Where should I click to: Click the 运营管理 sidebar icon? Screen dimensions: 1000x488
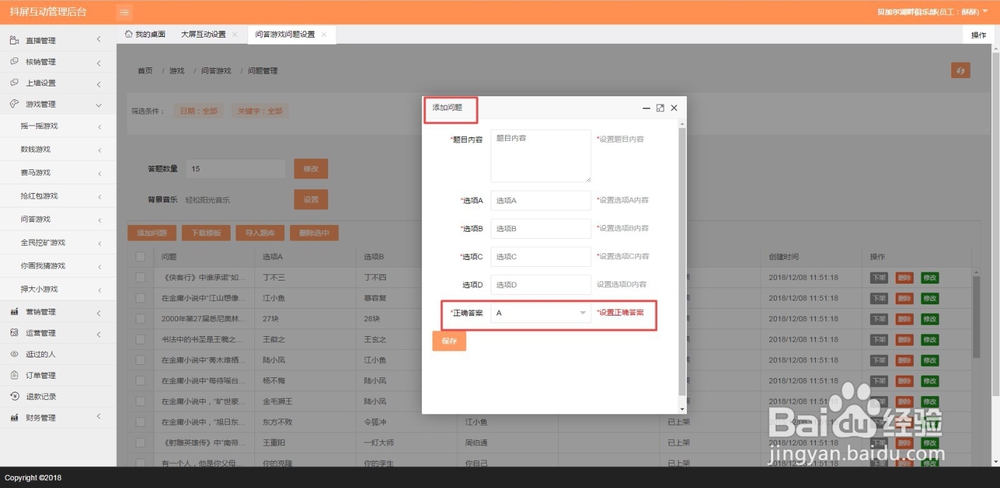click(14, 332)
